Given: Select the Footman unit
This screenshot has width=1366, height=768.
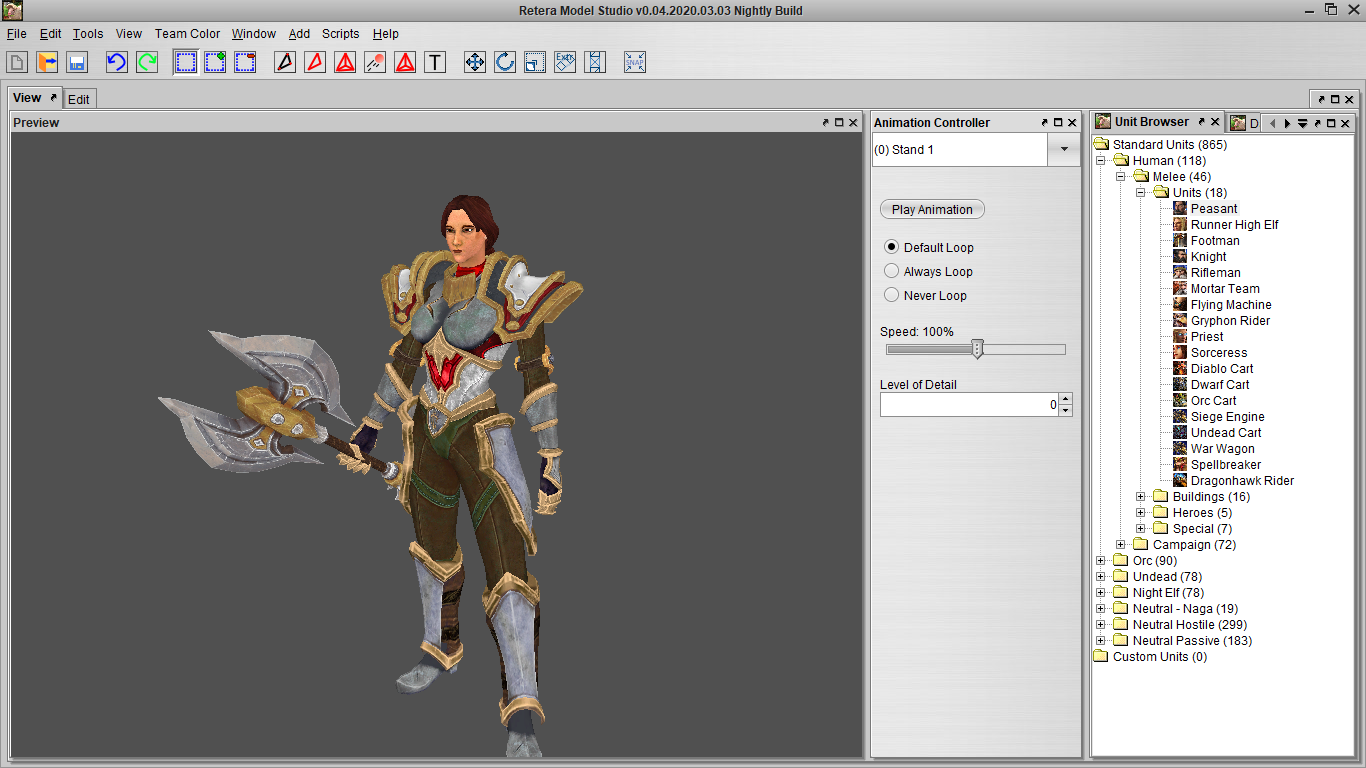Looking at the screenshot, I should click(1215, 241).
